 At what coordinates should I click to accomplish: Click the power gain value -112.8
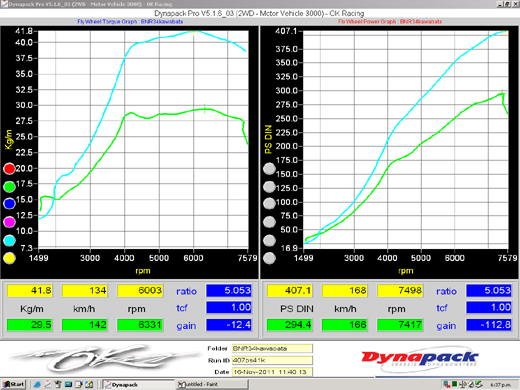(x=489, y=325)
